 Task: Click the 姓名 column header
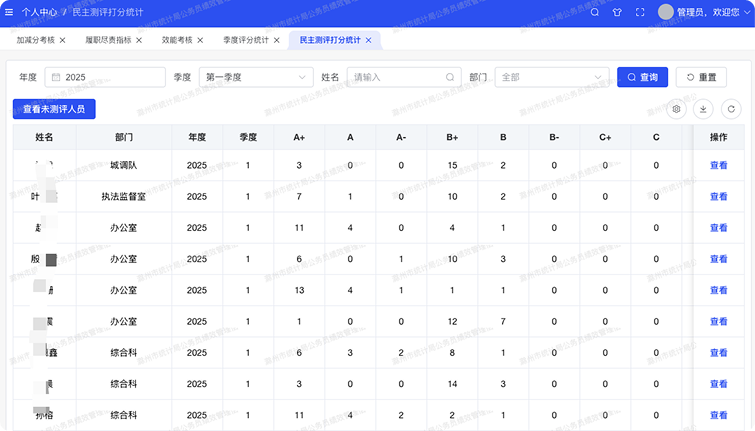pyautogui.click(x=44, y=137)
